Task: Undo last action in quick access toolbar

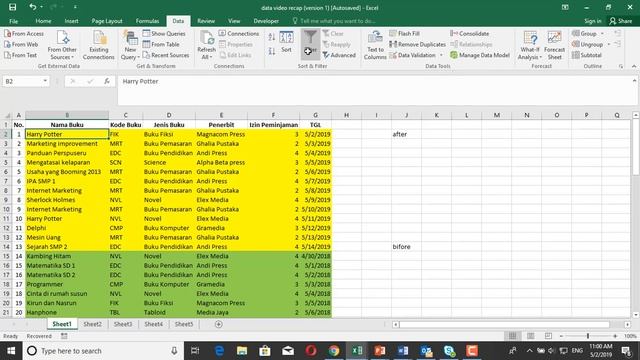Action: (x=33, y=7)
